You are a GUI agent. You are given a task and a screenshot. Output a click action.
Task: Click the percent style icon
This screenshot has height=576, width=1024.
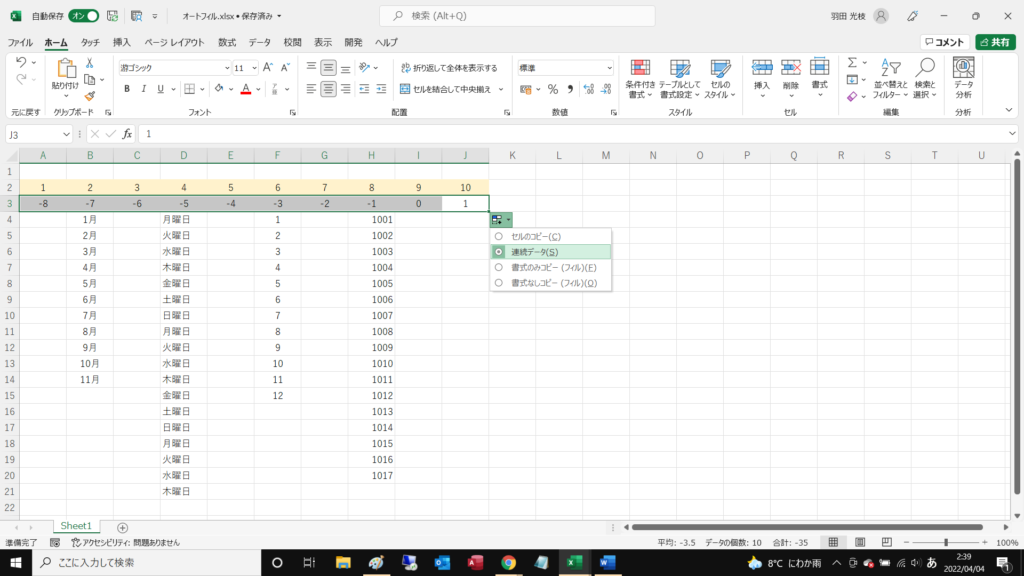click(553, 89)
